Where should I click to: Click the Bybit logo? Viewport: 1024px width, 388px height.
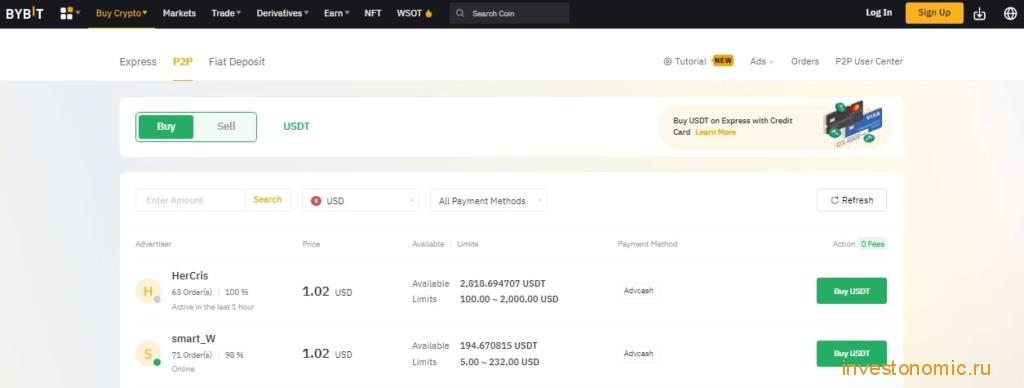(x=24, y=13)
